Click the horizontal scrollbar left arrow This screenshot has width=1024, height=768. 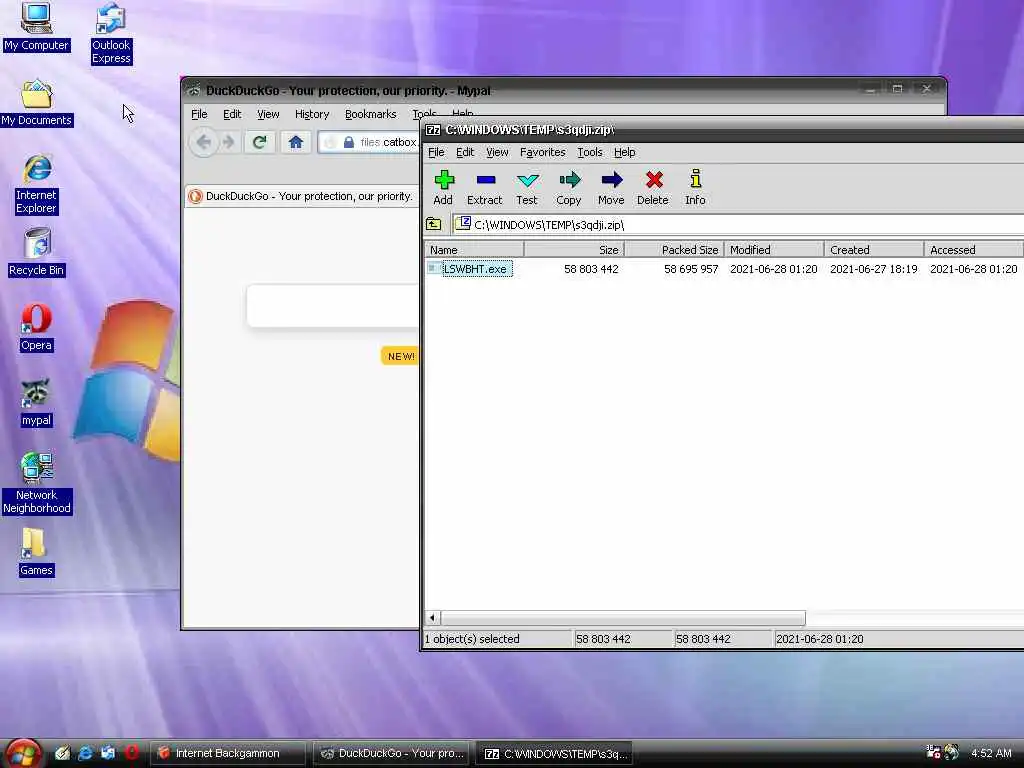[432, 617]
